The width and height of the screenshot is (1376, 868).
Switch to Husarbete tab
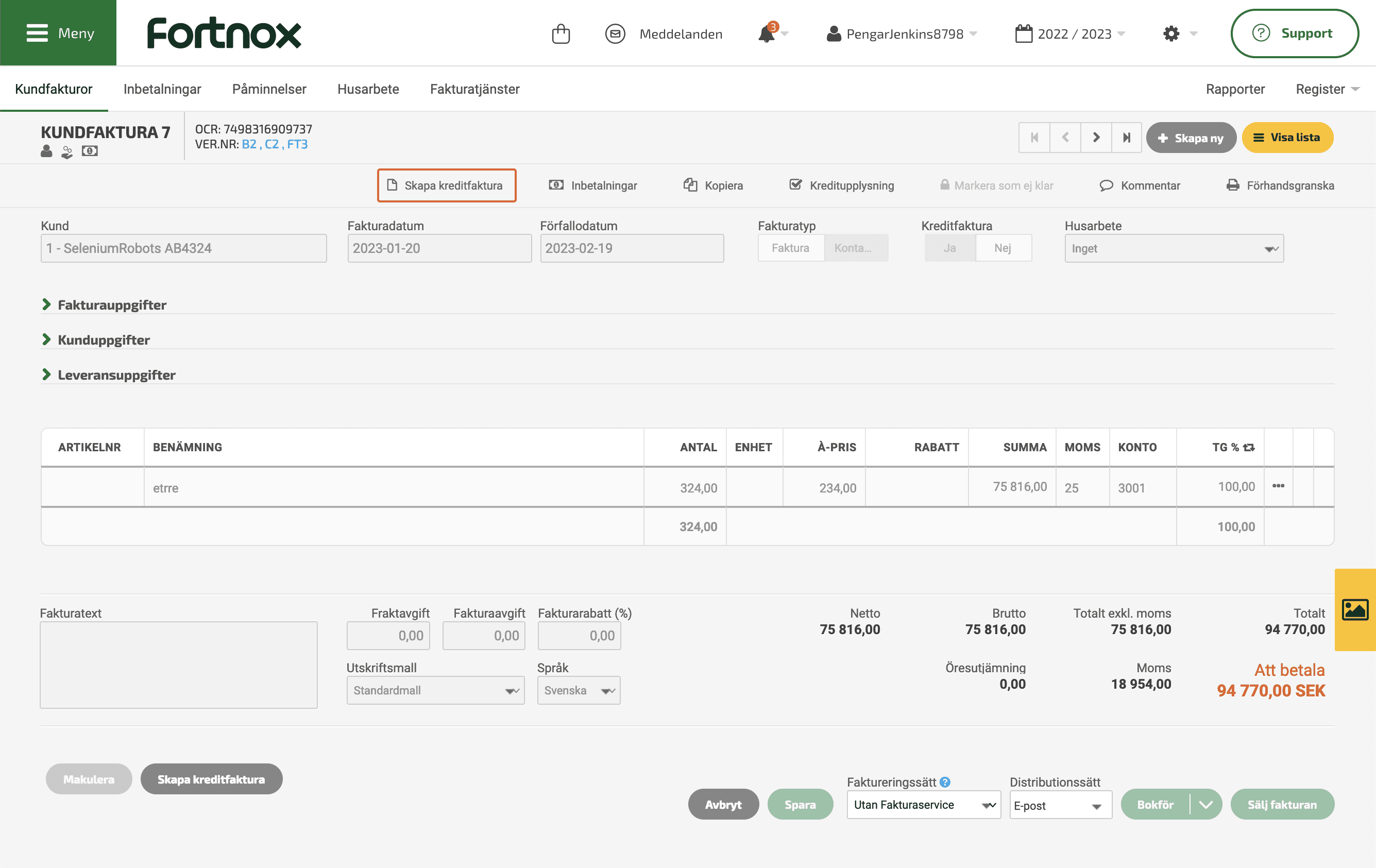click(x=368, y=89)
